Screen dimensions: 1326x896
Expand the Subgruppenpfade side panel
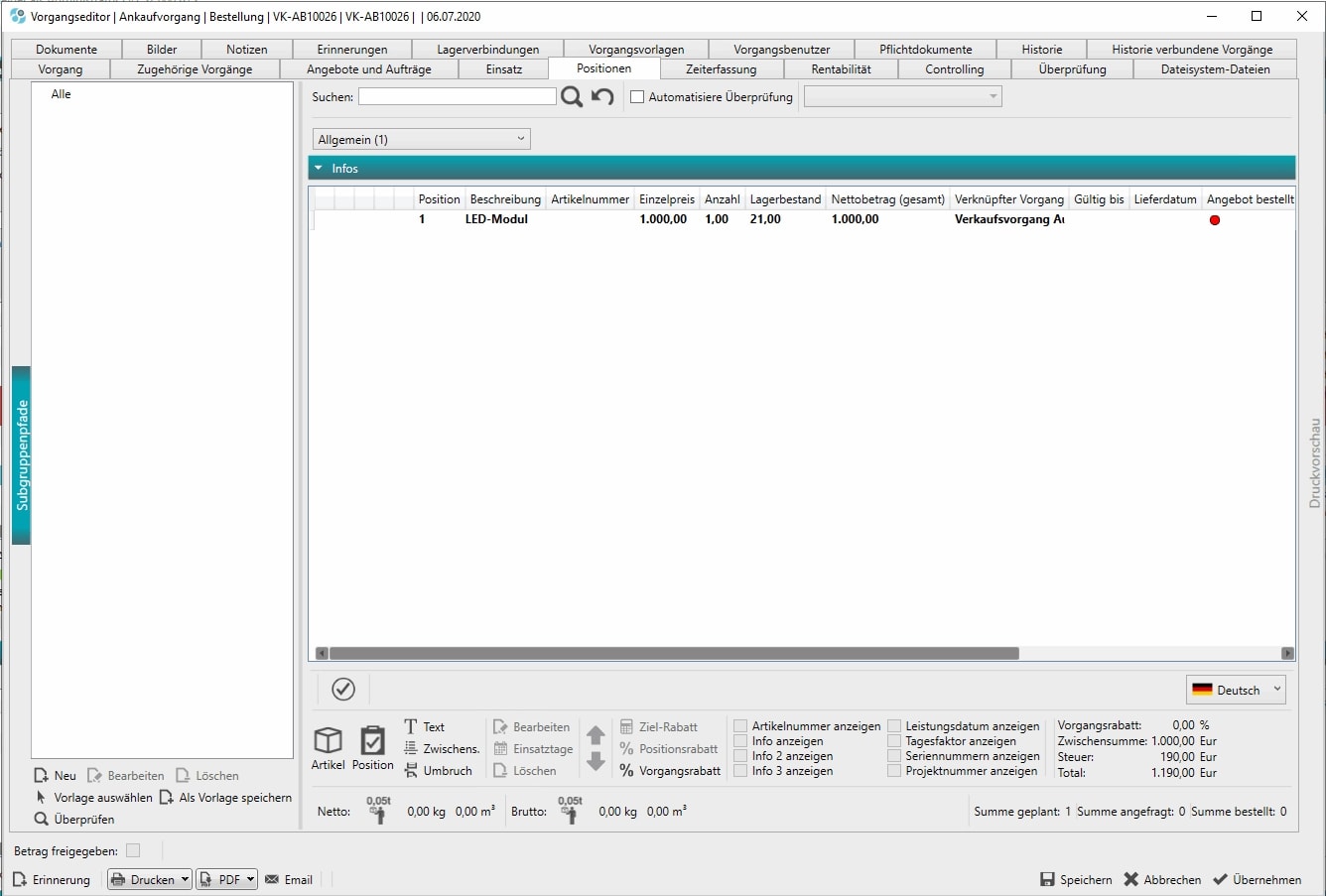22,455
